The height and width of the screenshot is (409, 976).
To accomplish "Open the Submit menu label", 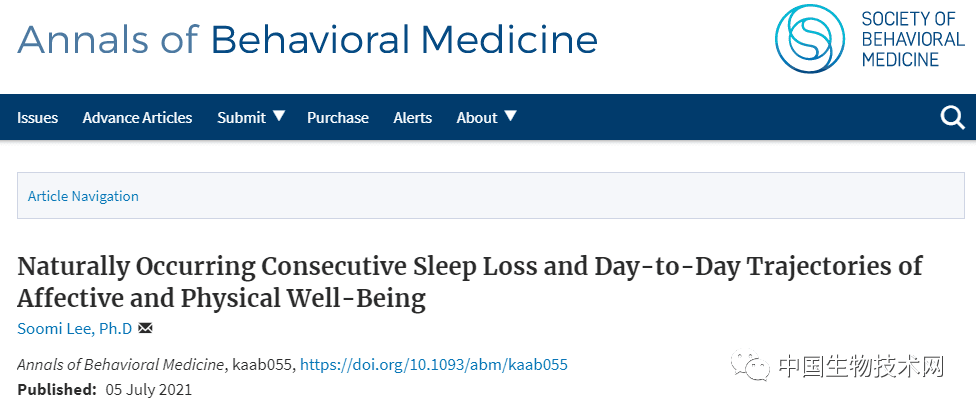I will tap(242, 118).
